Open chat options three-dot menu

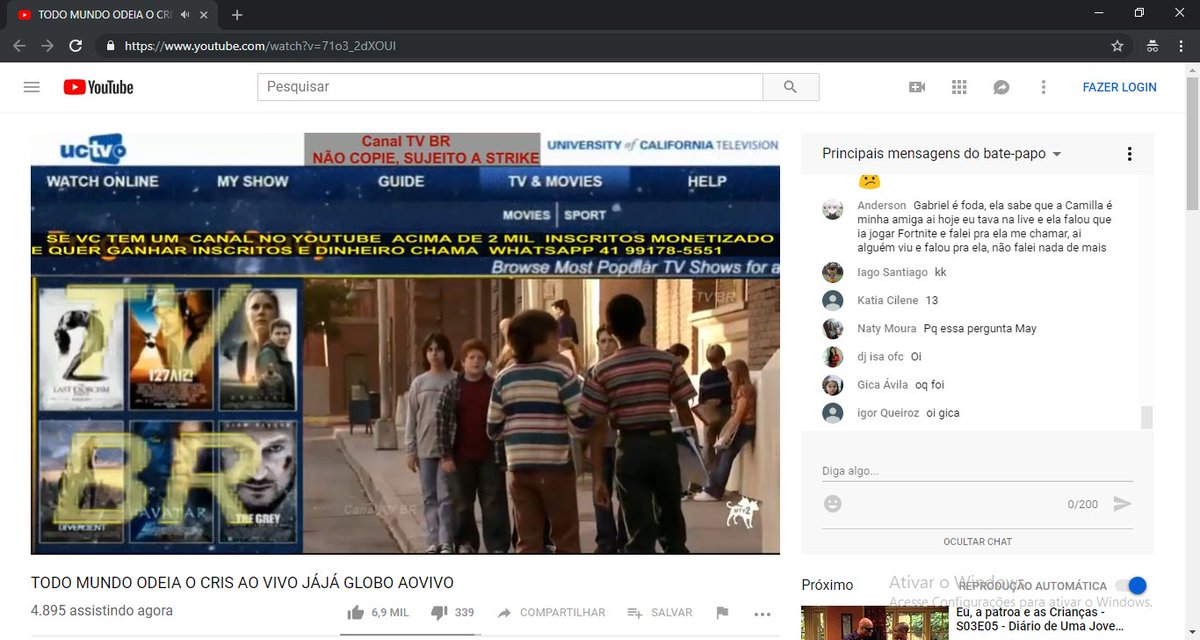tap(1129, 154)
